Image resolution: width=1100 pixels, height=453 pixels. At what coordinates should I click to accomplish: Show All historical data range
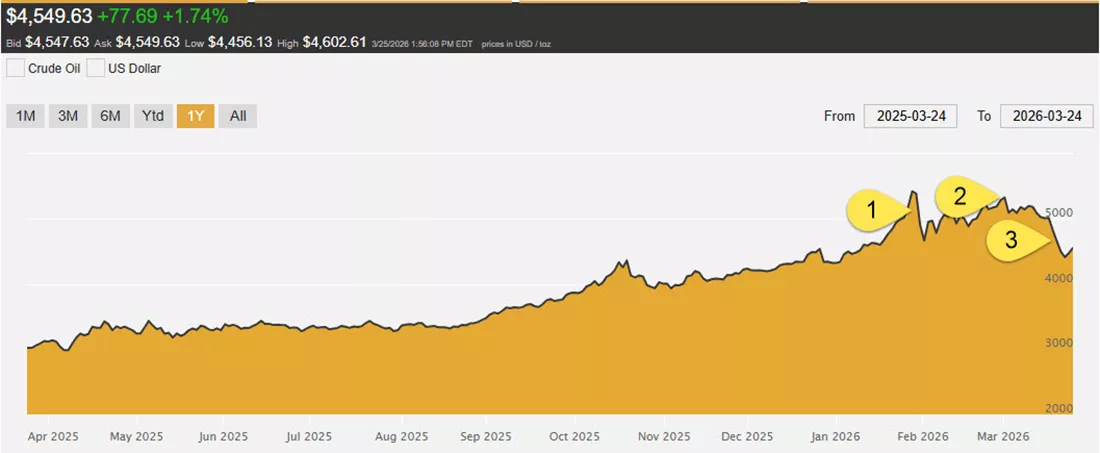tap(238, 116)
